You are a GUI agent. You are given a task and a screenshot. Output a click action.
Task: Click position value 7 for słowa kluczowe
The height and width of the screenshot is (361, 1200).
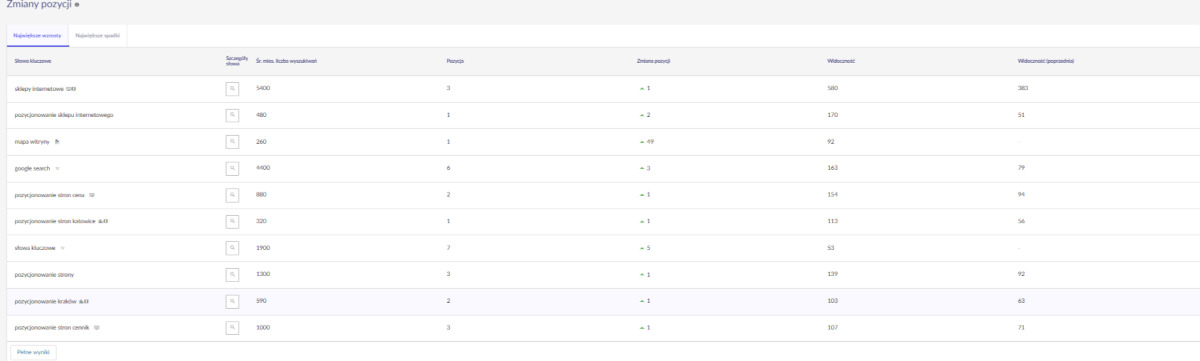448,247
